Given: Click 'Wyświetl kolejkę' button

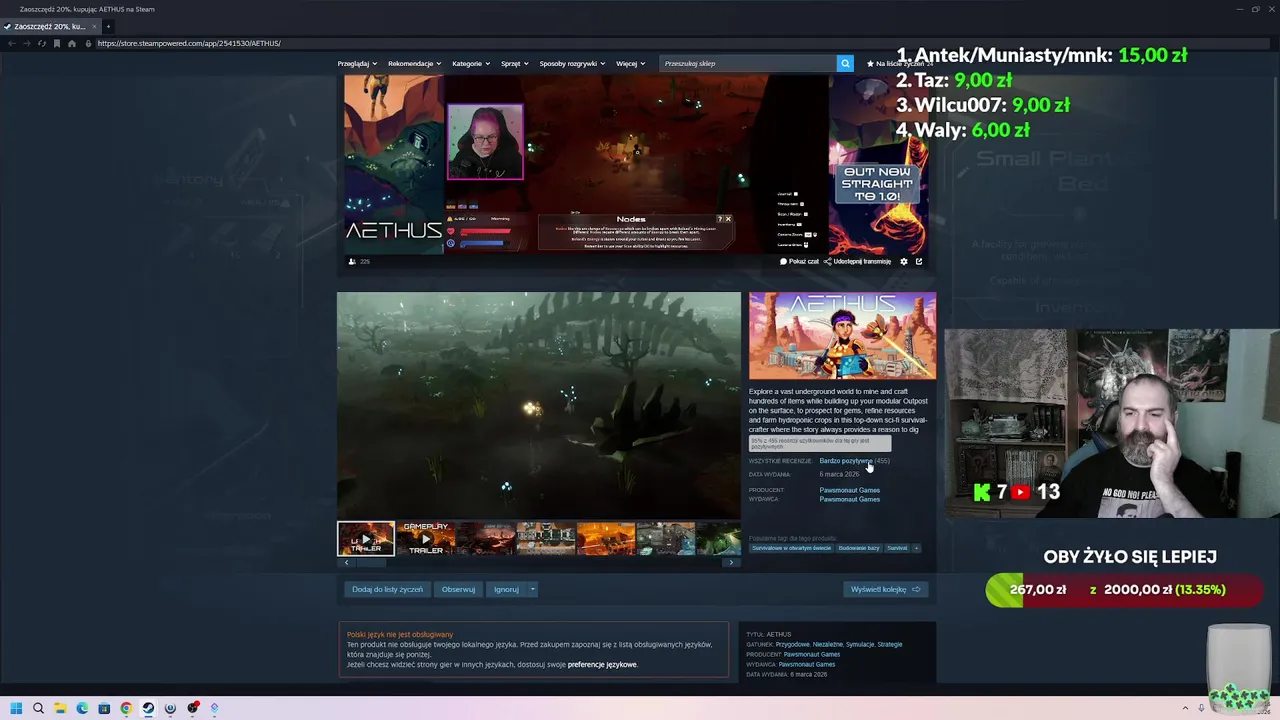Looking at the screenshot, I should (x=885, y=589).
